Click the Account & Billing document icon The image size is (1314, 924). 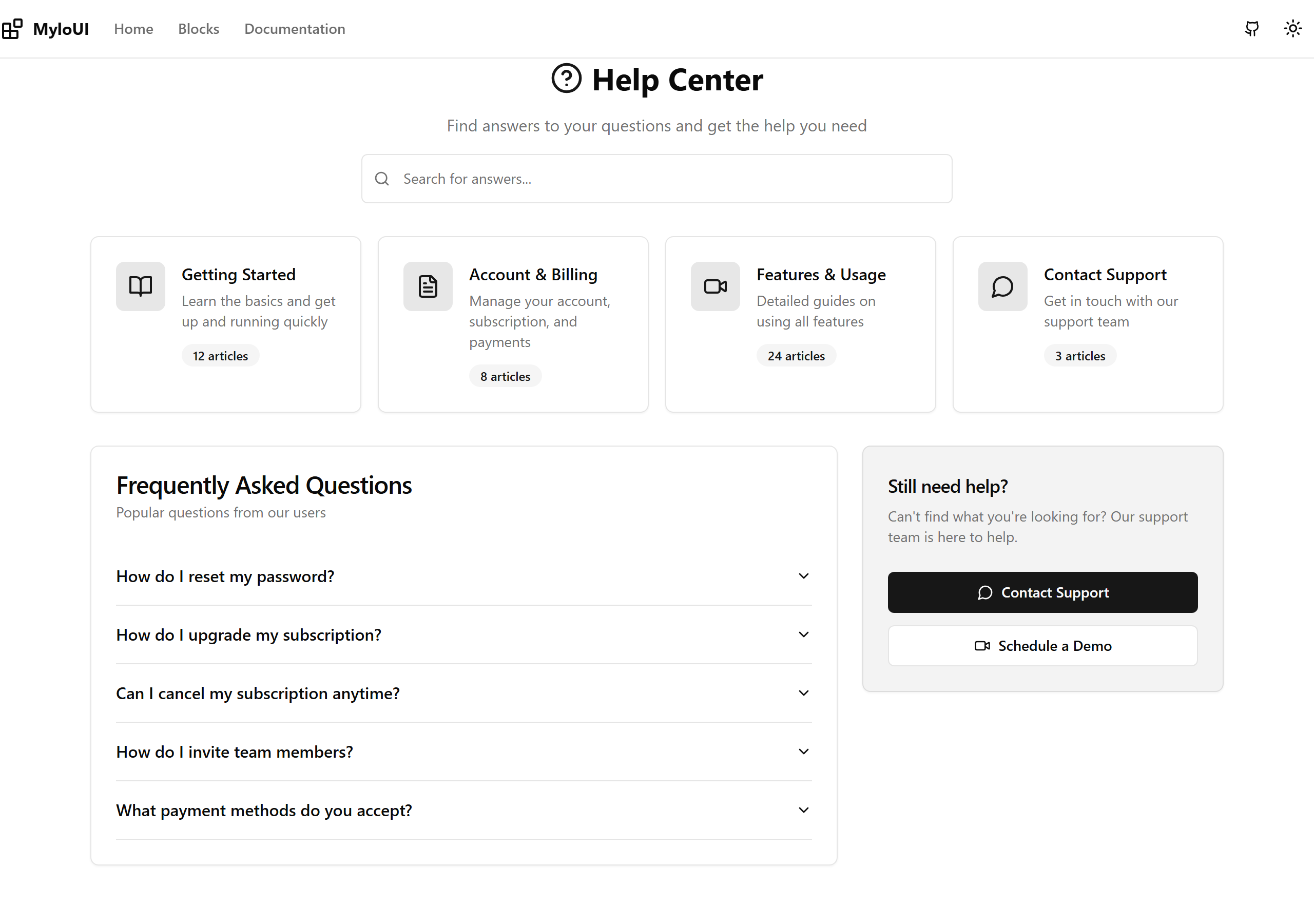click(x=428, y=286)
